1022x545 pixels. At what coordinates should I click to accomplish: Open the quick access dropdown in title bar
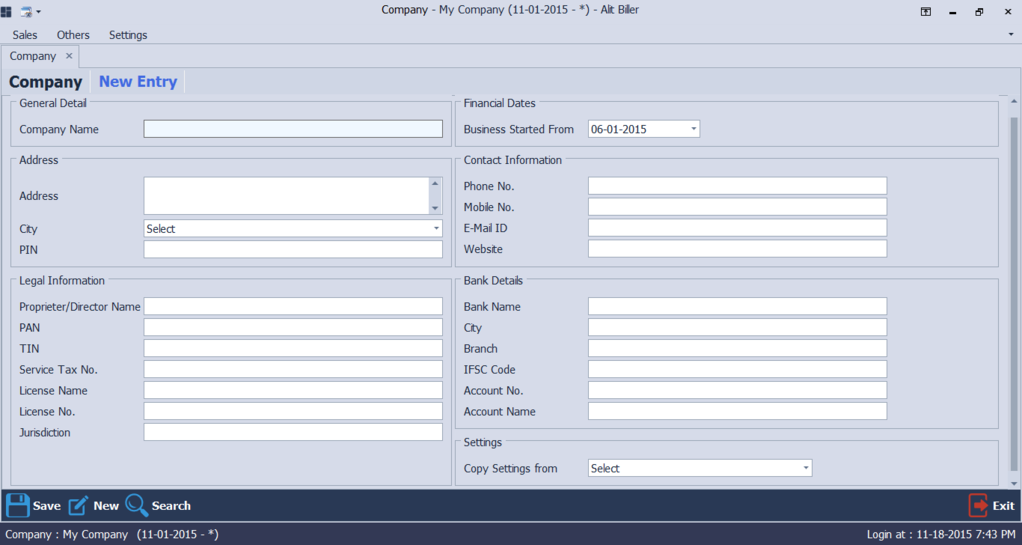(x=38, y=12)
